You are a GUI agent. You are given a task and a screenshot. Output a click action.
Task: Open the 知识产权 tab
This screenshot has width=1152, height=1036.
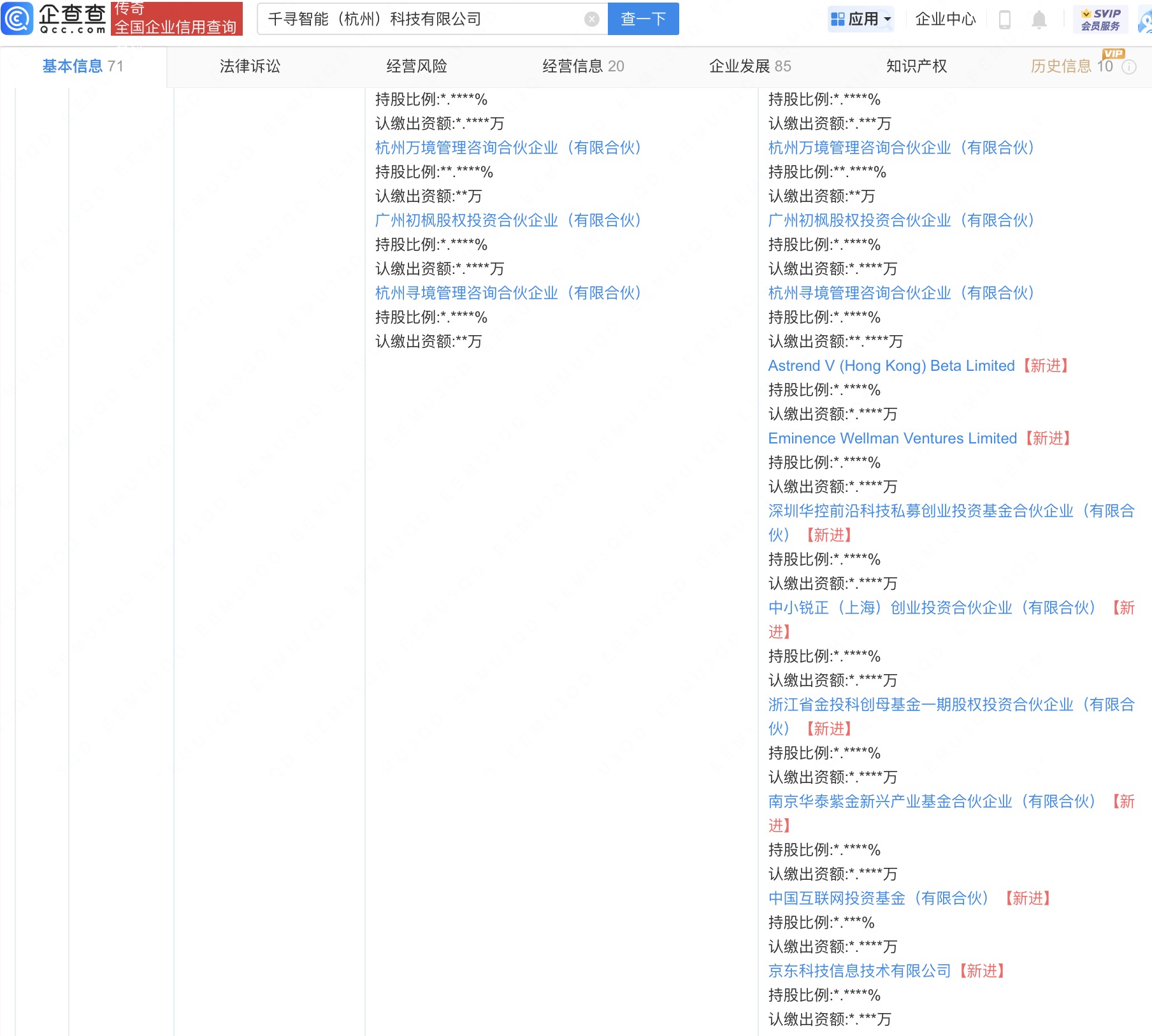point(916,66)
